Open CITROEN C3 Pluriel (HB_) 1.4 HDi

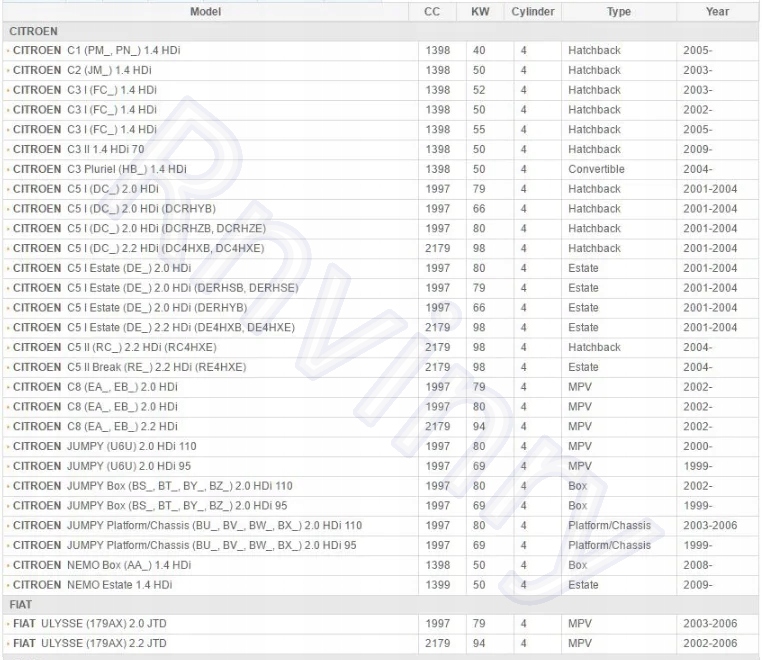point(100,170)
